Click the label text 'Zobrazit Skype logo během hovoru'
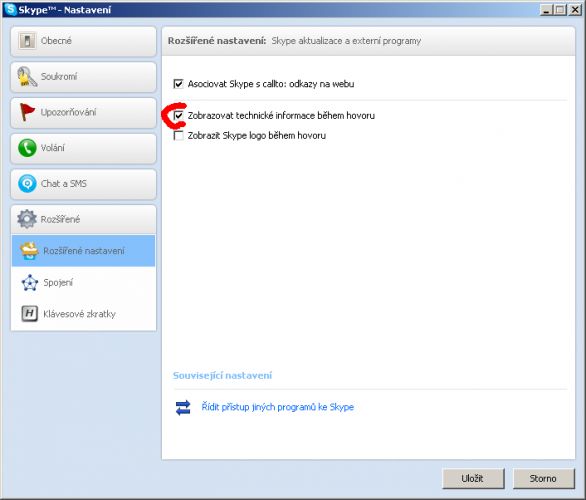Image resolution: width=586 pixels, height=500 pixels. [x=257, y=135]
